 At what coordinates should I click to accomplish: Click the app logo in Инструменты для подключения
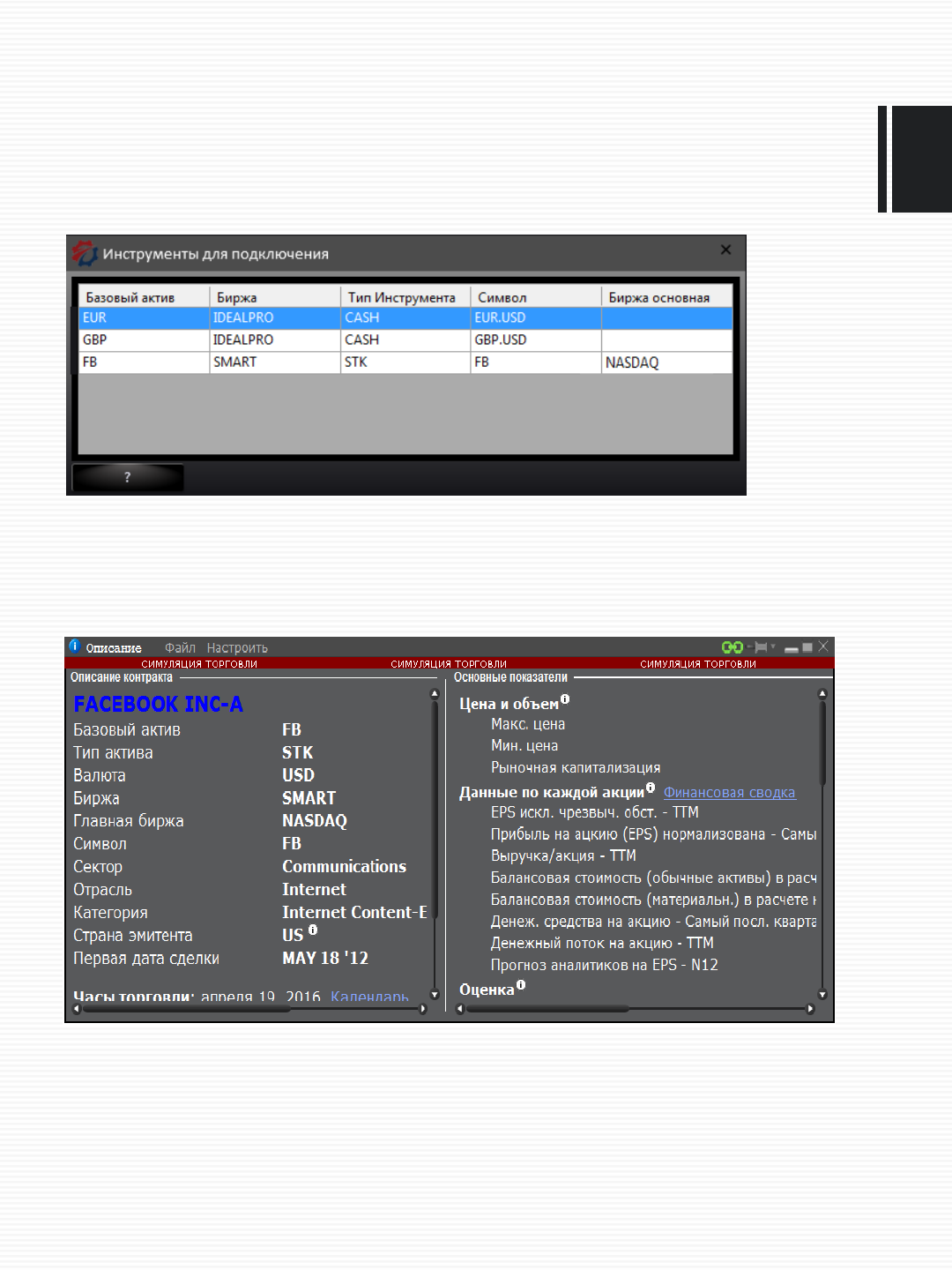(85, 253)
